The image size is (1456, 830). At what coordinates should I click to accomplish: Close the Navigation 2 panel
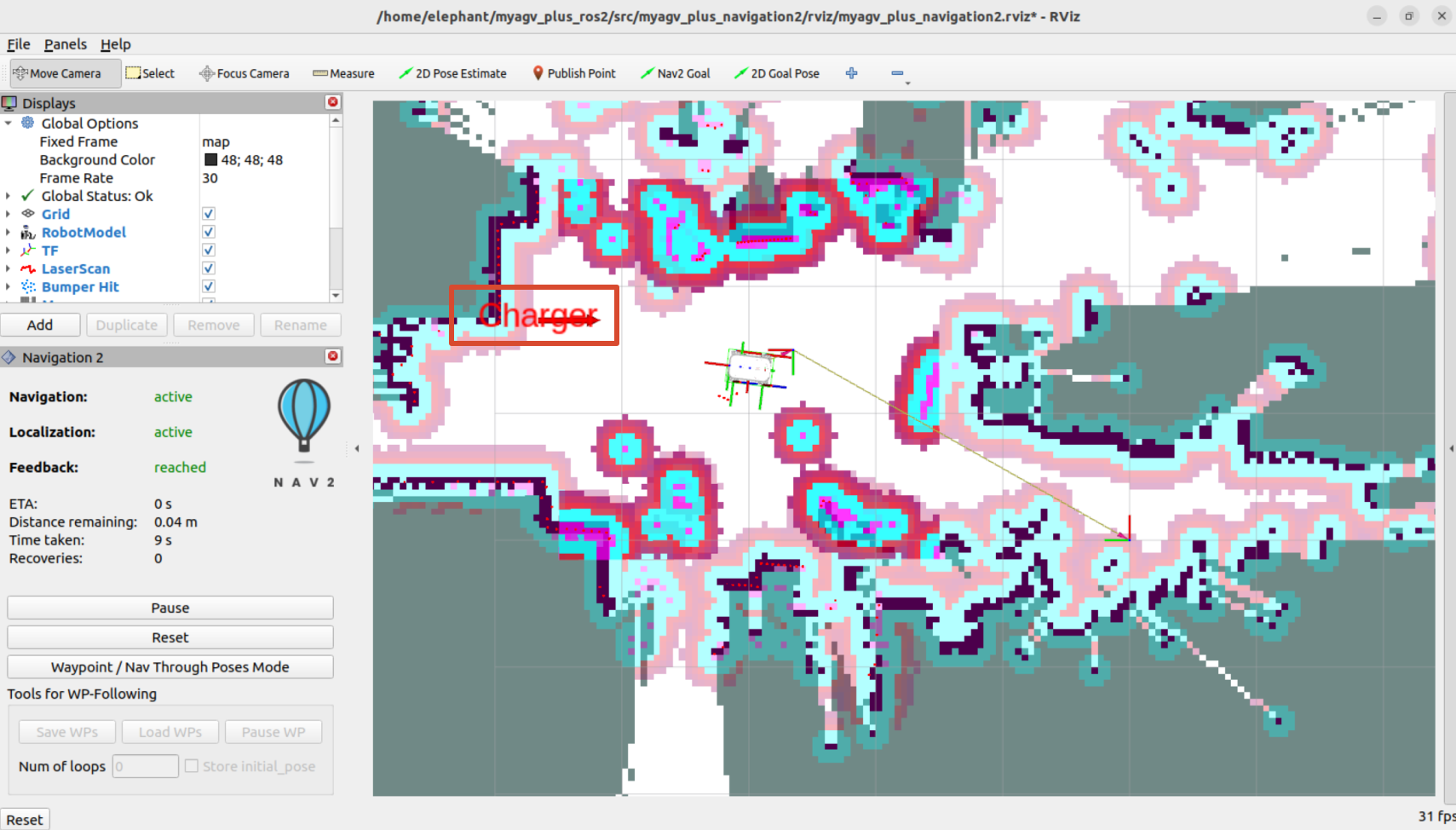333,356
